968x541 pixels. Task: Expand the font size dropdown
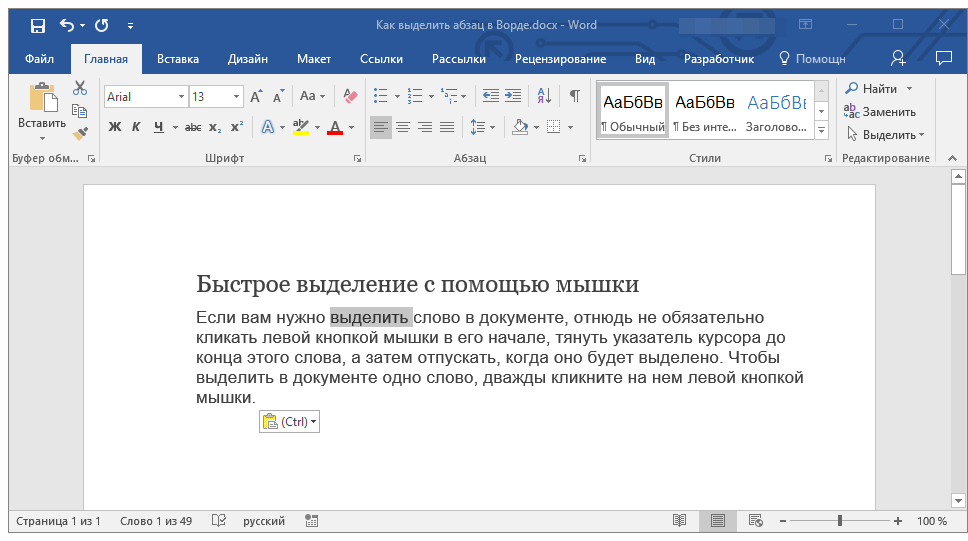coord(237,97)
